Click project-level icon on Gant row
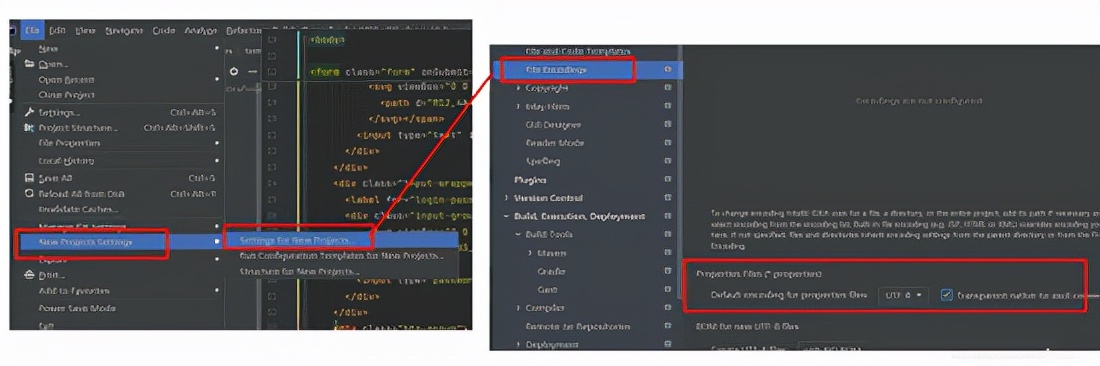Image resolution: width=1100 pixels, height=366 pixels. coord(668,290)
